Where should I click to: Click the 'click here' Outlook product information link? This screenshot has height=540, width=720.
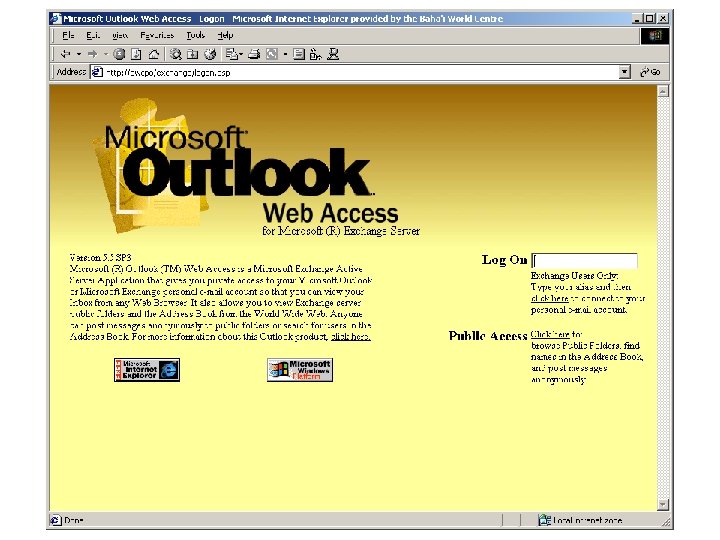(351, 337)
